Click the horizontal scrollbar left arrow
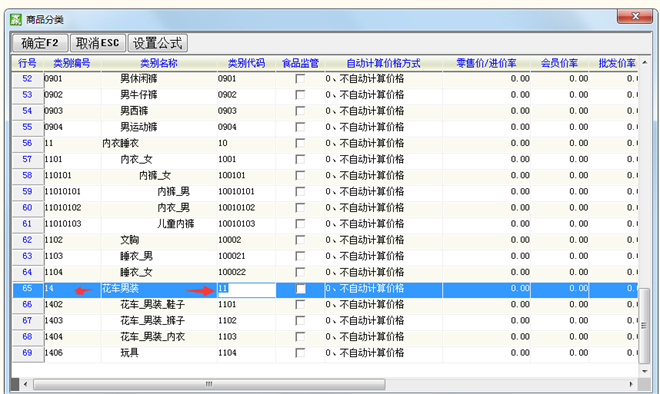This screenshot has height=394, width=660. 25,384
